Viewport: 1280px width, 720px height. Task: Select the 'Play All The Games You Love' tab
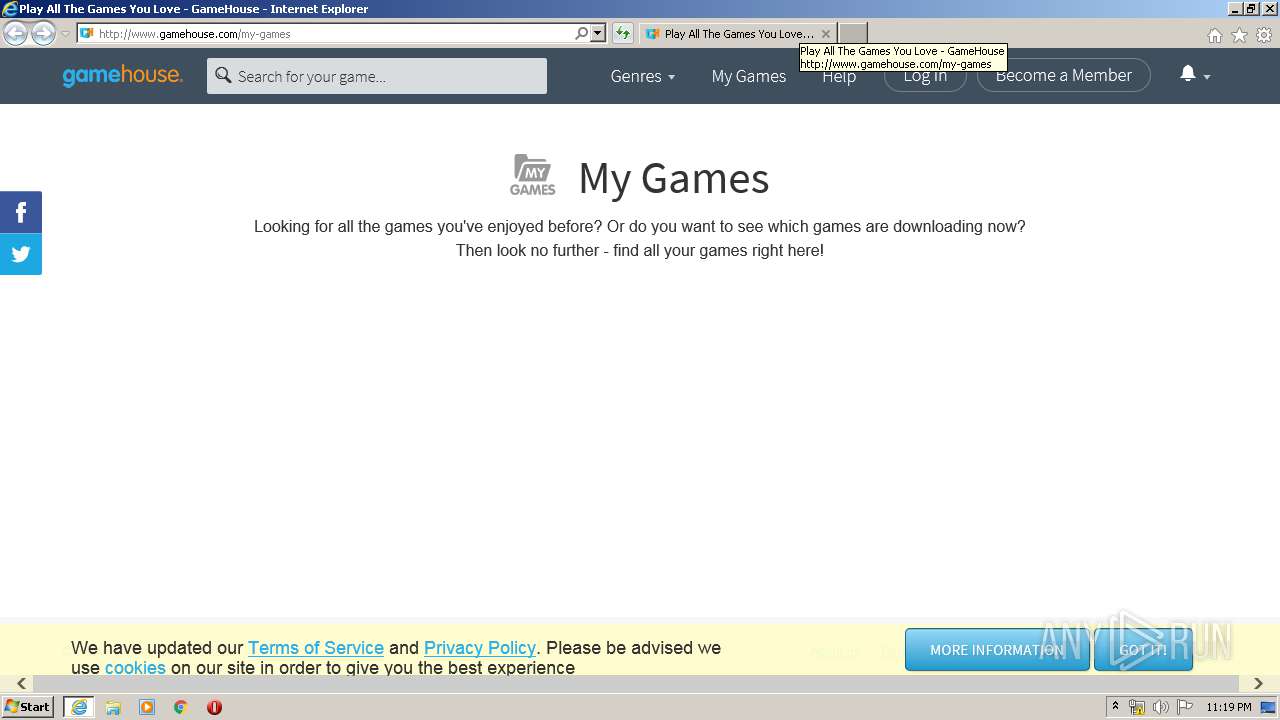[x=738, y=34]
